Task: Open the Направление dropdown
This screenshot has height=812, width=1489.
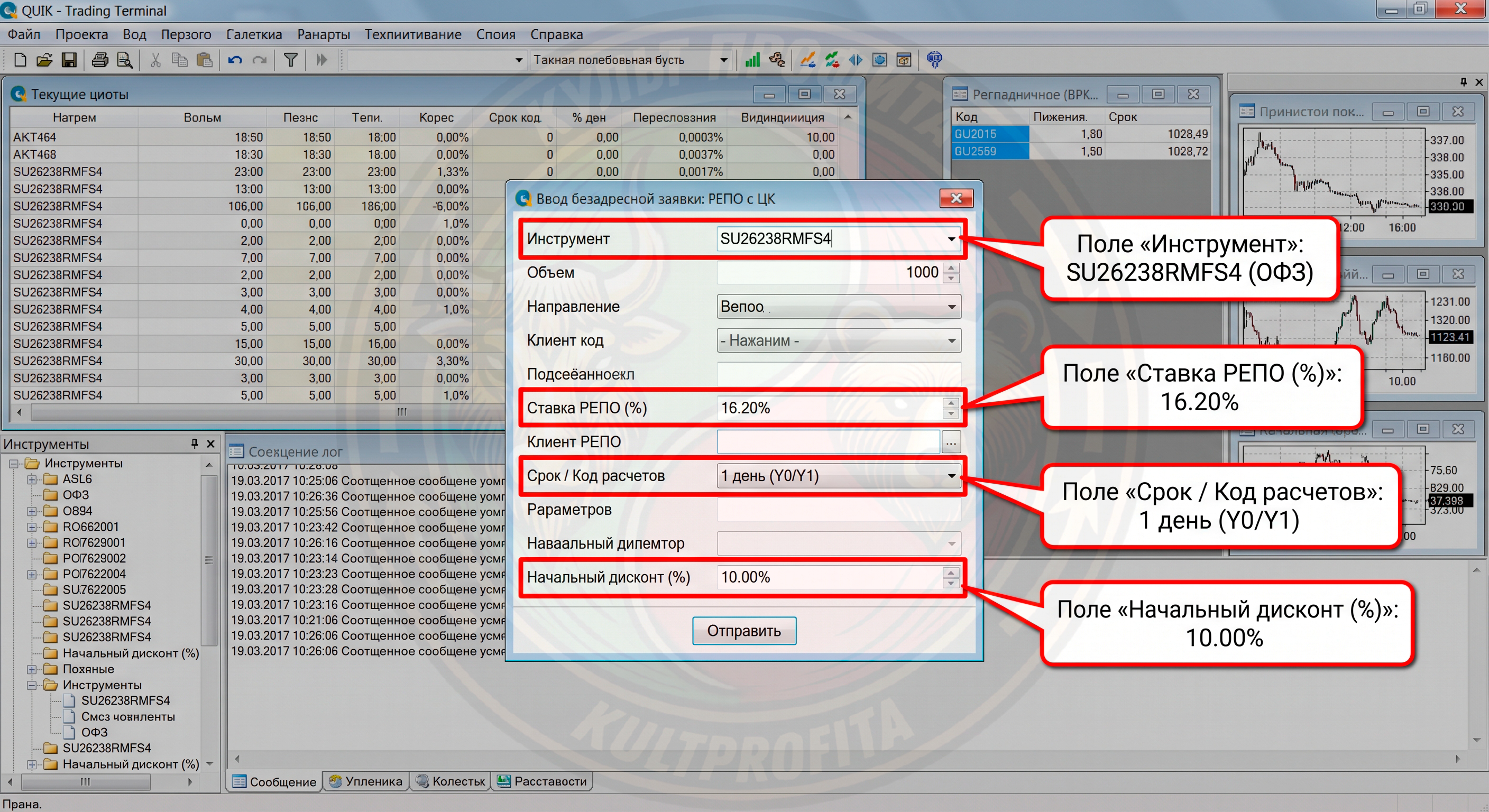Action: (x=951, y=306)
